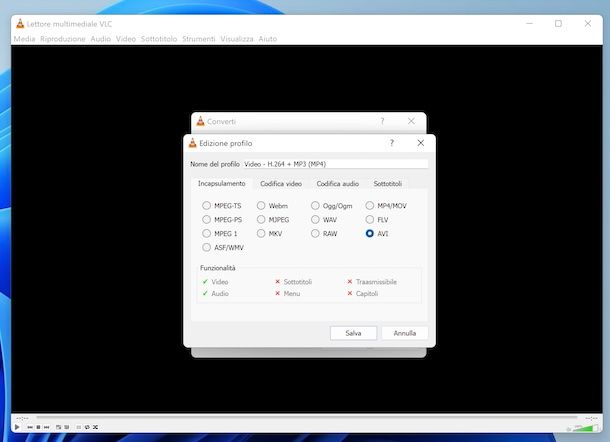Open the Strumenti menu
Screen dimensions: 610x442
[x=198, y=39]
